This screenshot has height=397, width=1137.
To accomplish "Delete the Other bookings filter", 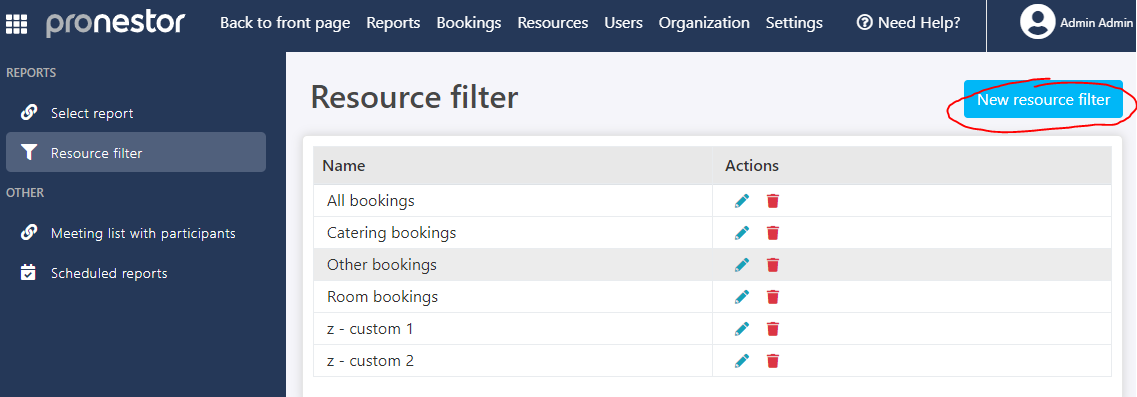I will click(x=773, y=265).
